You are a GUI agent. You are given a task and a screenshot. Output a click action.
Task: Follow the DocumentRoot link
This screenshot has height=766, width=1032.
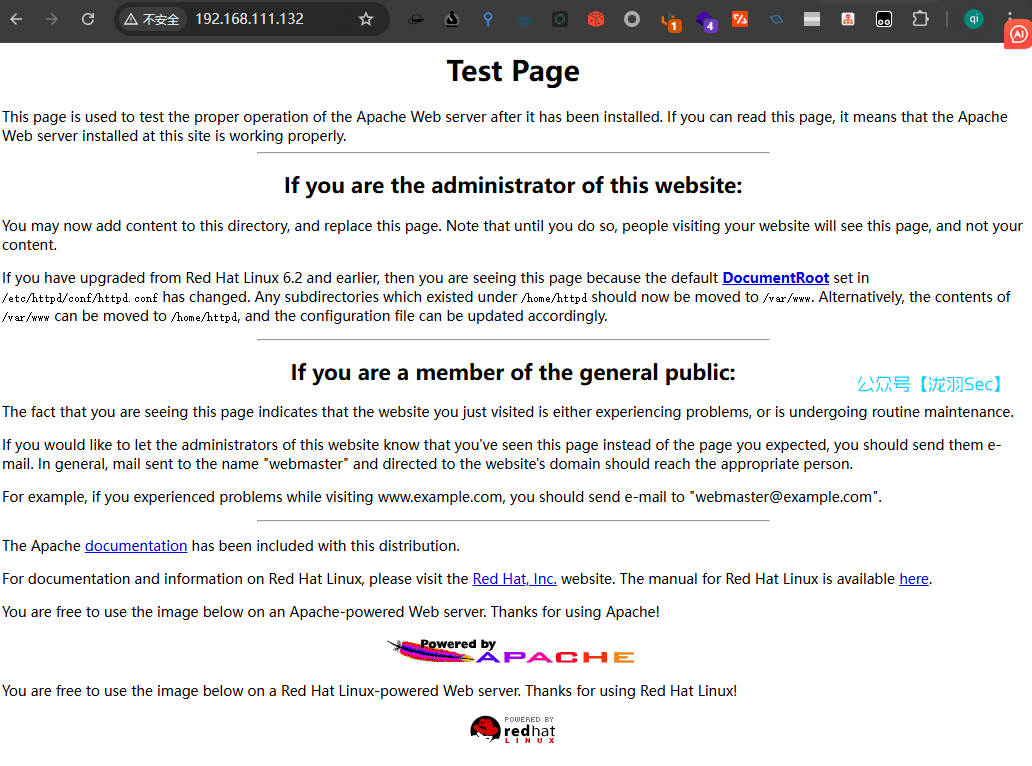click(x=775, y=278)
